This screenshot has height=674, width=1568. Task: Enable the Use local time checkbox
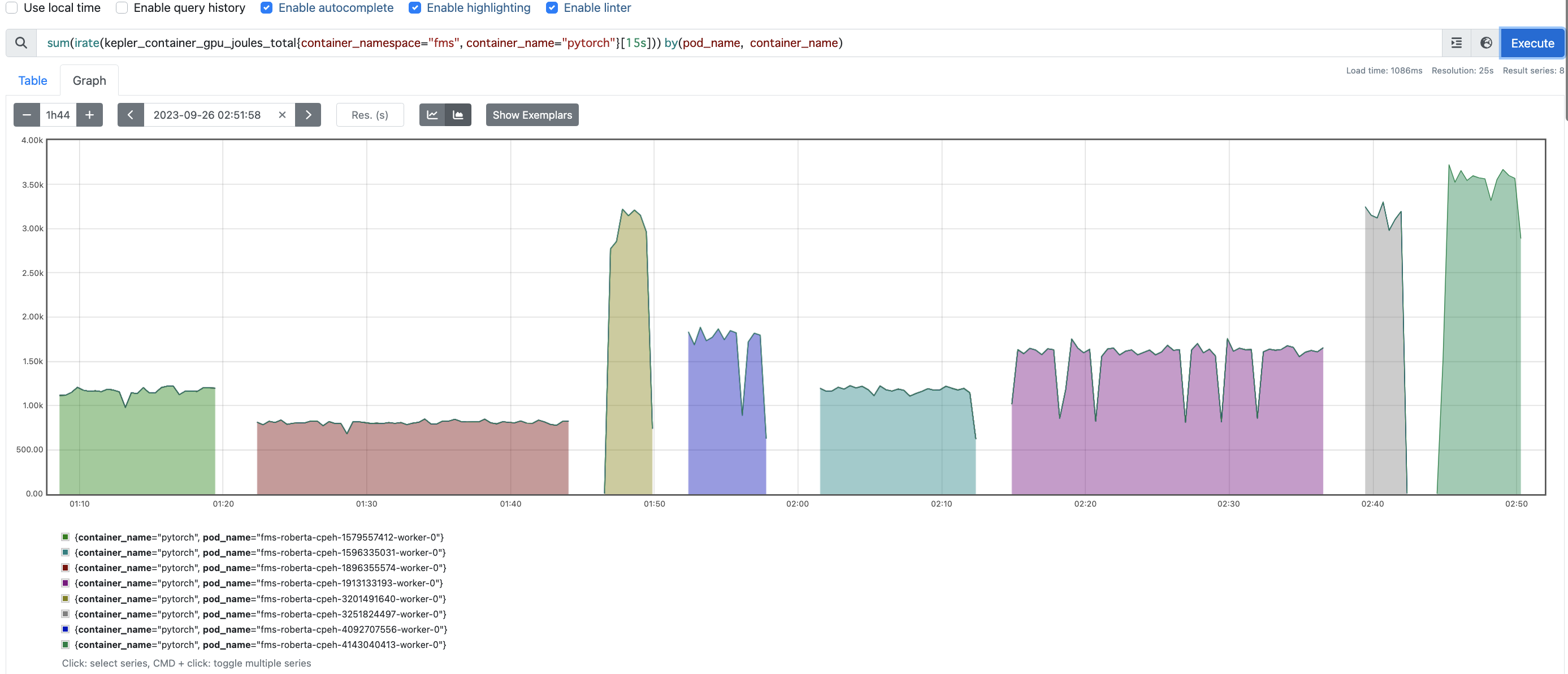click(11, 7)
